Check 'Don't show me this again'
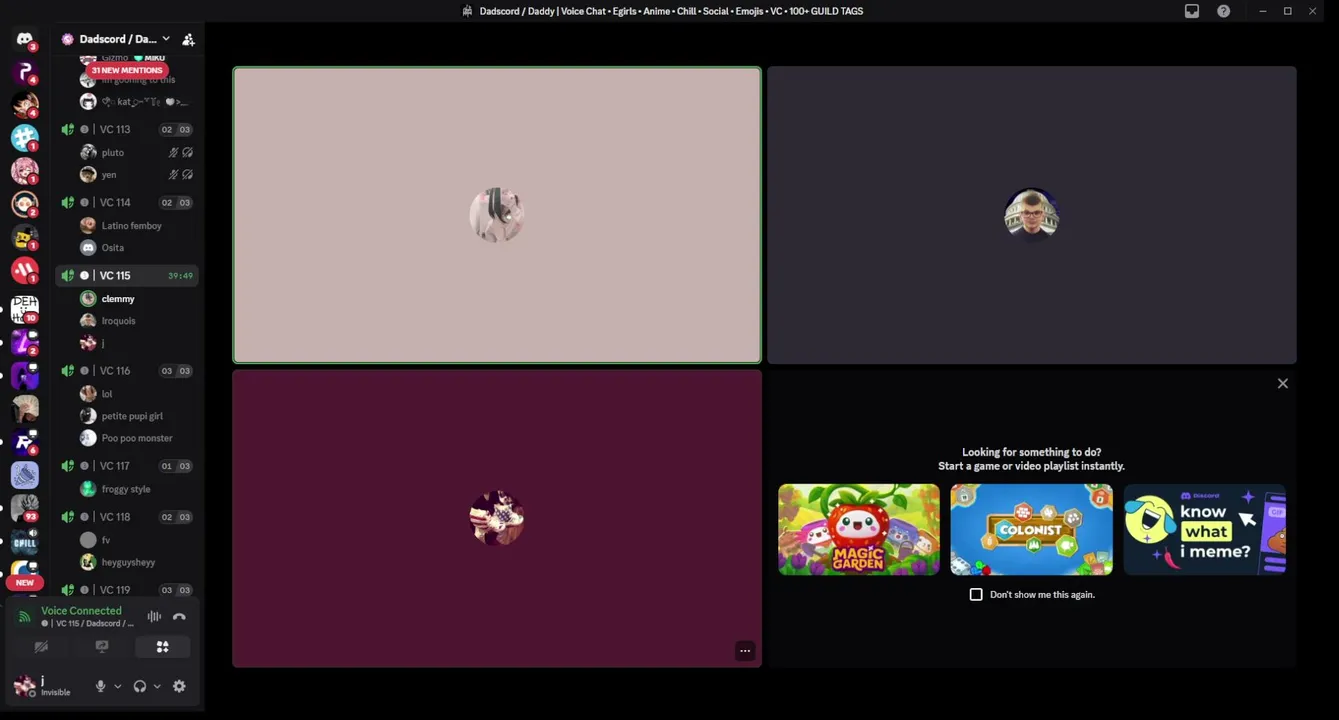The height and width of the screenshot is (720, 1339). (x=976, y=594)
